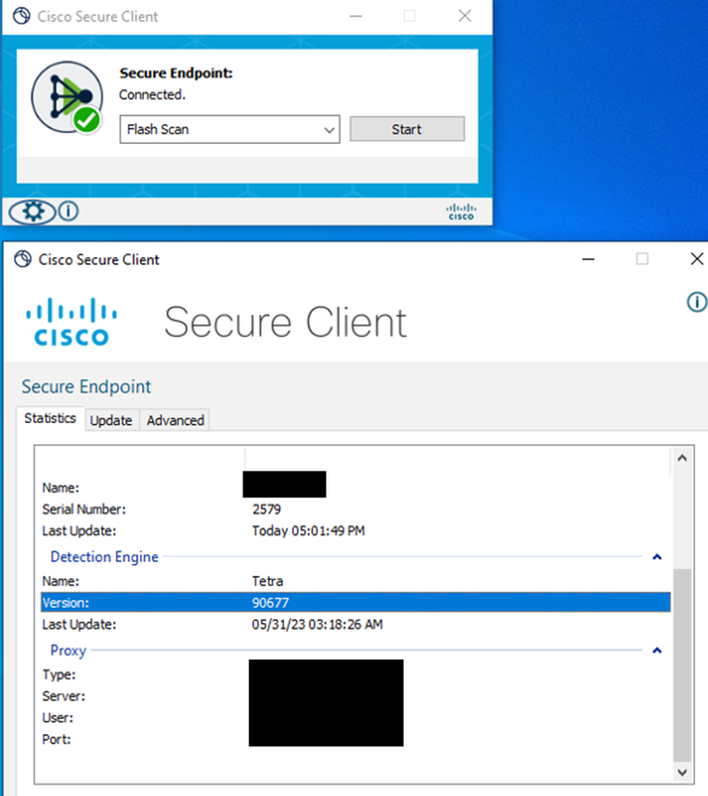Click the large Cisco logo in header

pyautogui.click(x=72, y=322)
